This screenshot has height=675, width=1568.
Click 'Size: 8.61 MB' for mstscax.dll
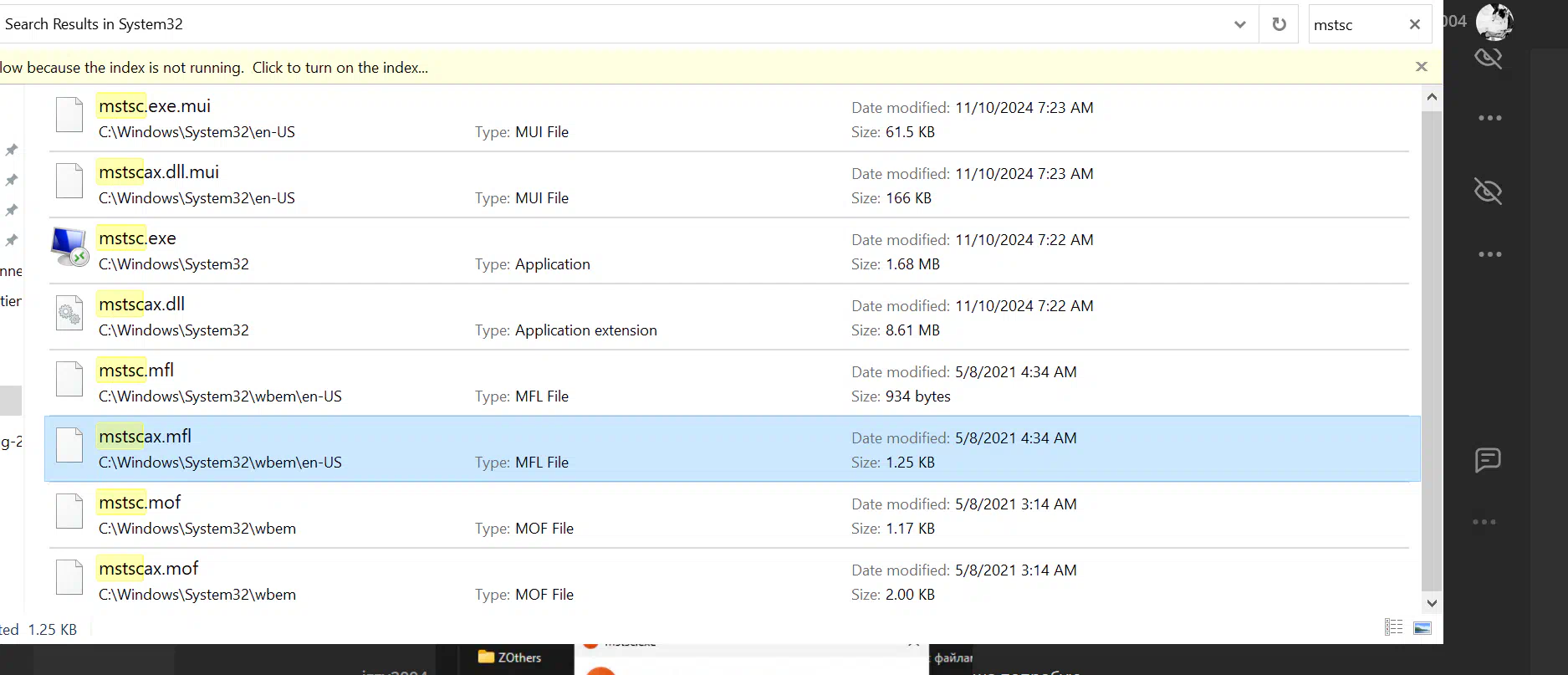point(896,330)
